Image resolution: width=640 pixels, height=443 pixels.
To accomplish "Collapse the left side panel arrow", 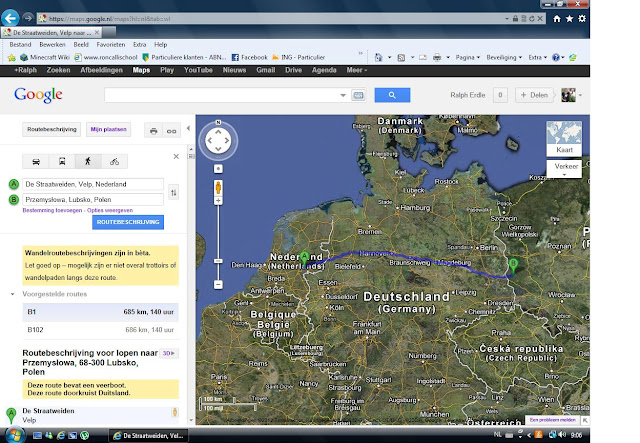I will tap(188, 128).
